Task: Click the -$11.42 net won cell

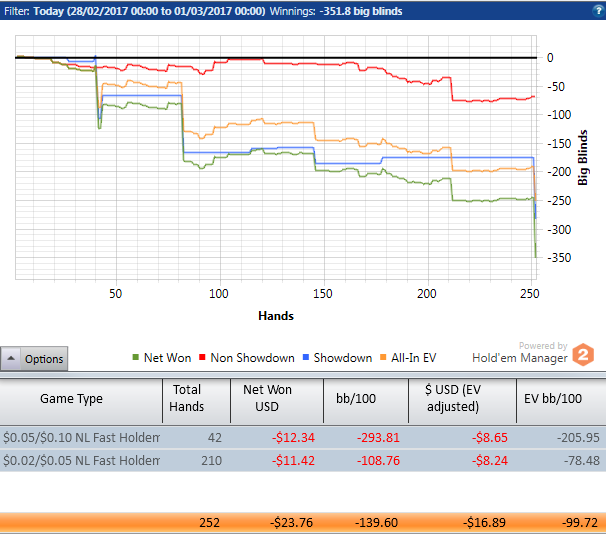Action: point(293,461)
